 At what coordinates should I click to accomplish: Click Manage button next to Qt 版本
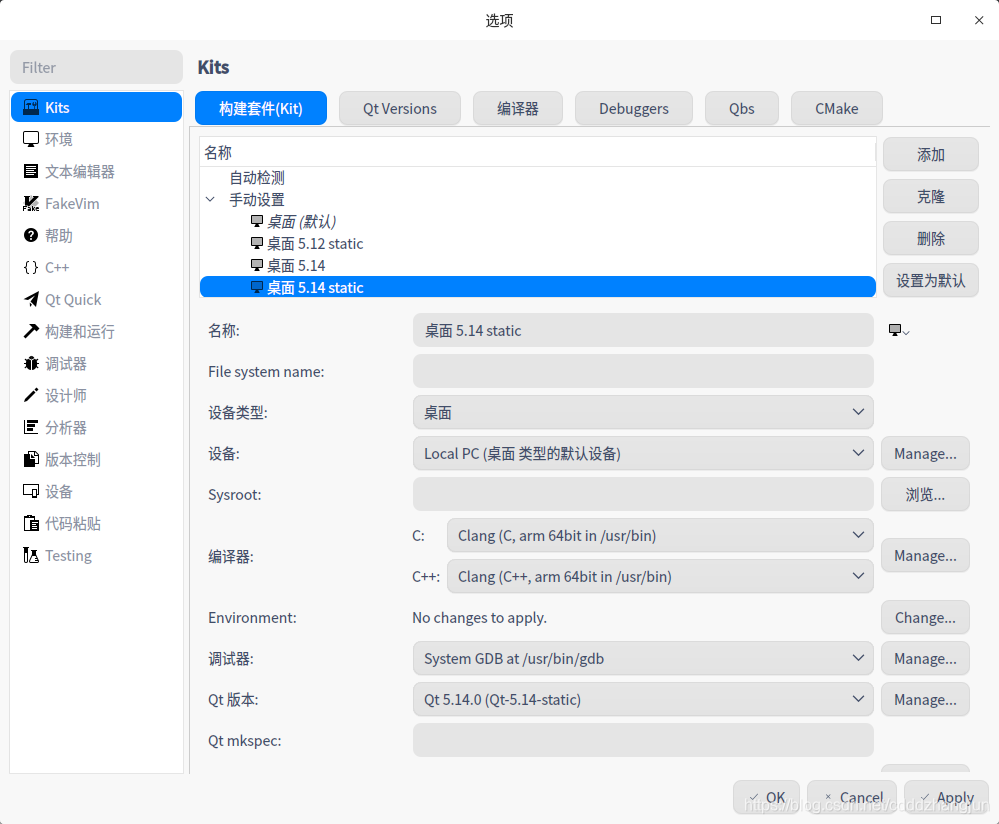click(x=925, y=699)
